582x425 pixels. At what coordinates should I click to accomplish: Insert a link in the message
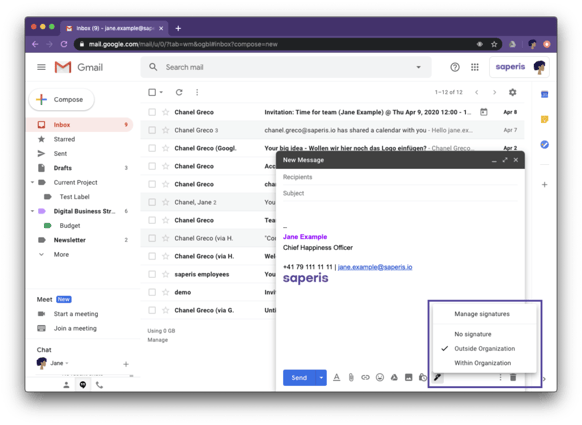pyautogui.click(x=365, y=377)
